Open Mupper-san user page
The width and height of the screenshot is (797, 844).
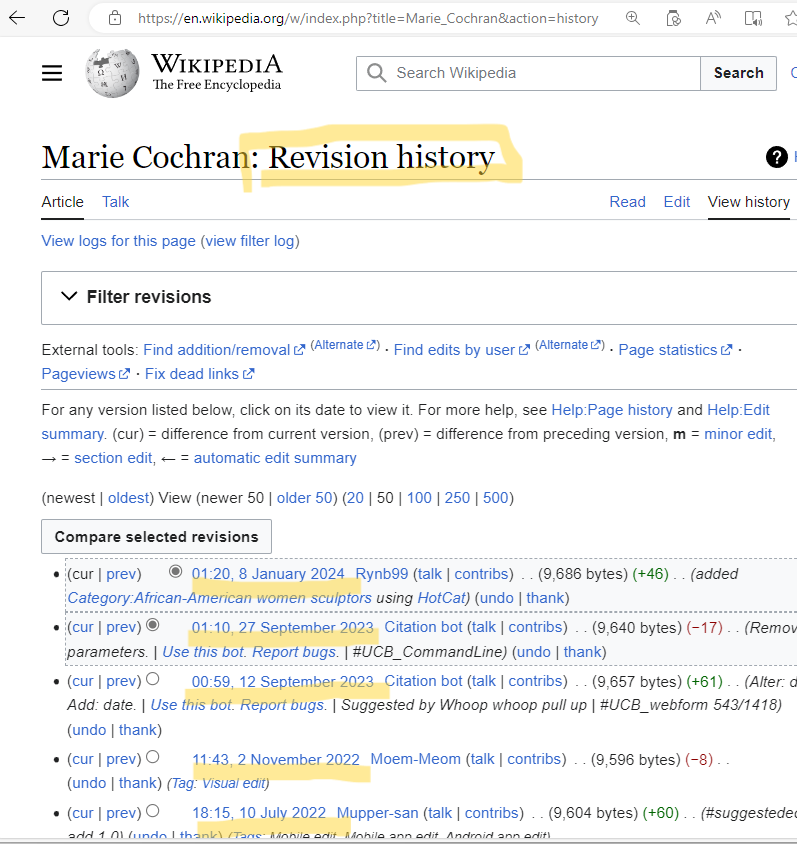(x=377, y=813)
